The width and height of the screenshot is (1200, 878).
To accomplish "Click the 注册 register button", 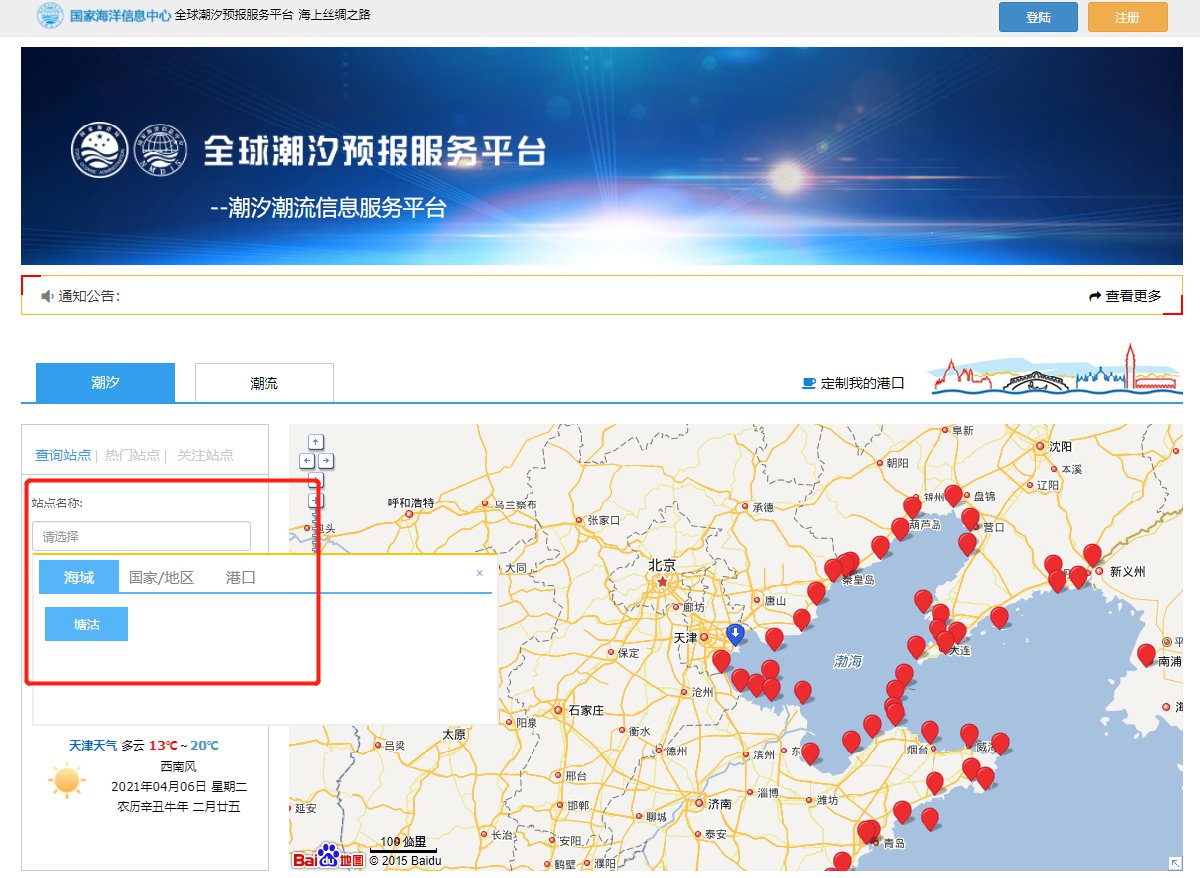I will pyautogui.click(x=1127, y=17).
